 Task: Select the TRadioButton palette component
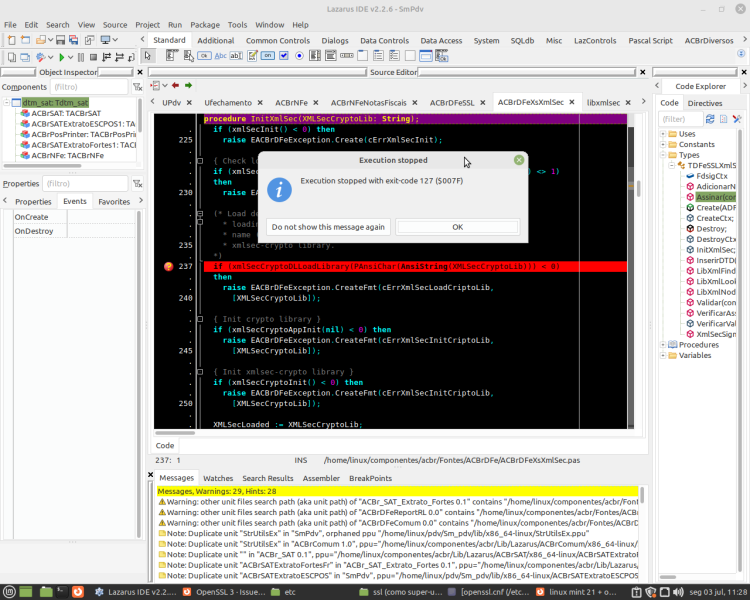(299, 56)
